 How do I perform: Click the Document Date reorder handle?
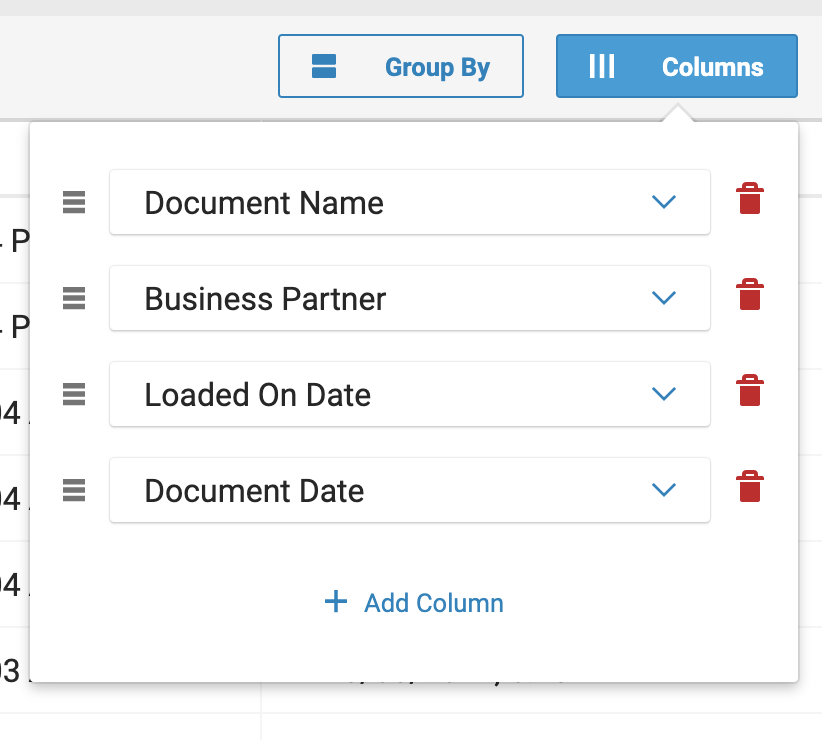pos(74,490)
